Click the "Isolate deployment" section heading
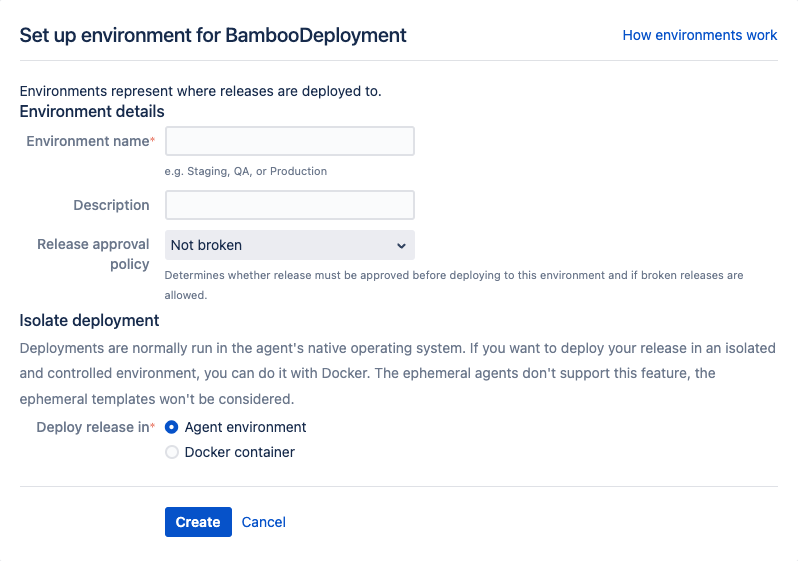The width and height of the screenshot is (798, 561). point(89,320)
